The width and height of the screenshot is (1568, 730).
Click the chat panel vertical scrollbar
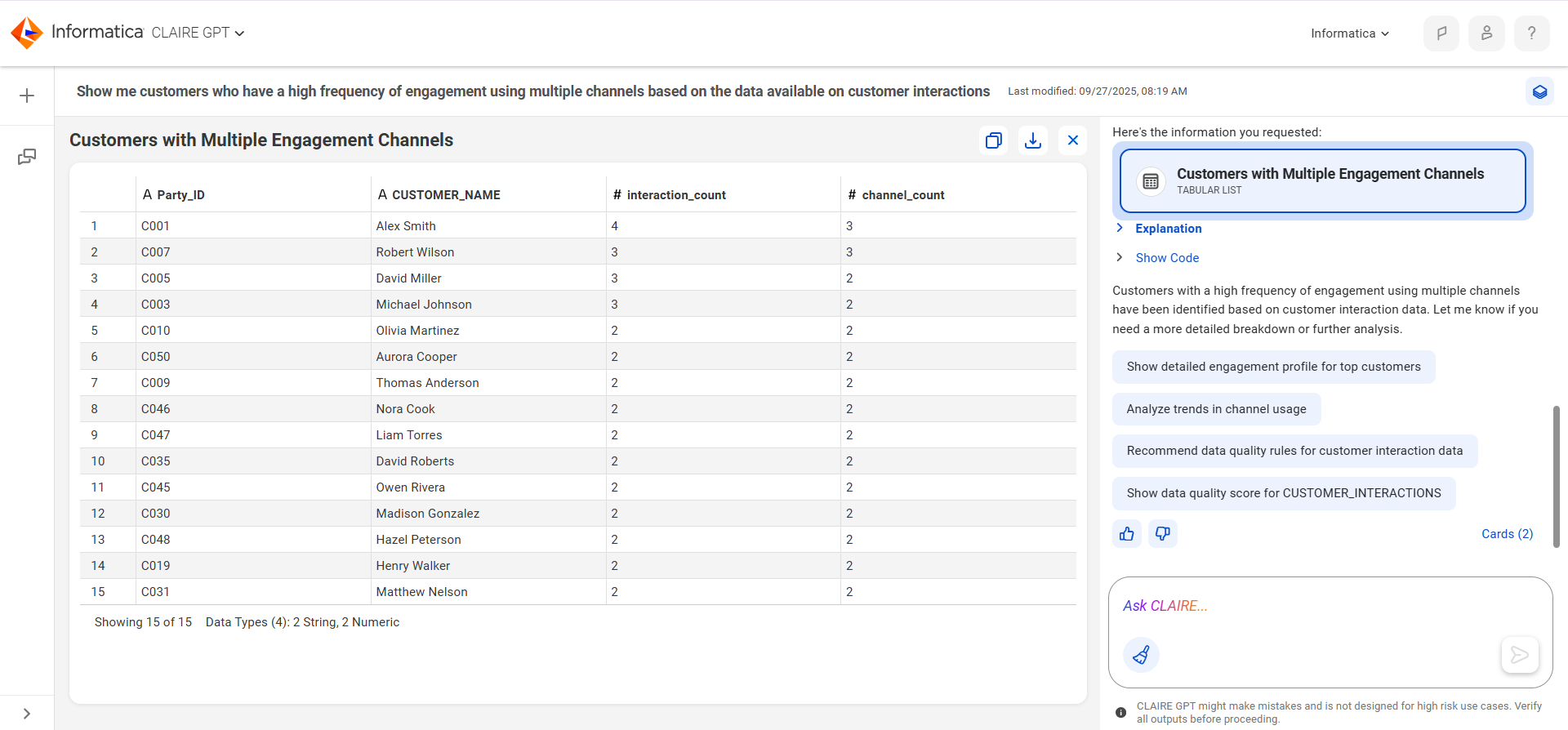click(1556, 476)
